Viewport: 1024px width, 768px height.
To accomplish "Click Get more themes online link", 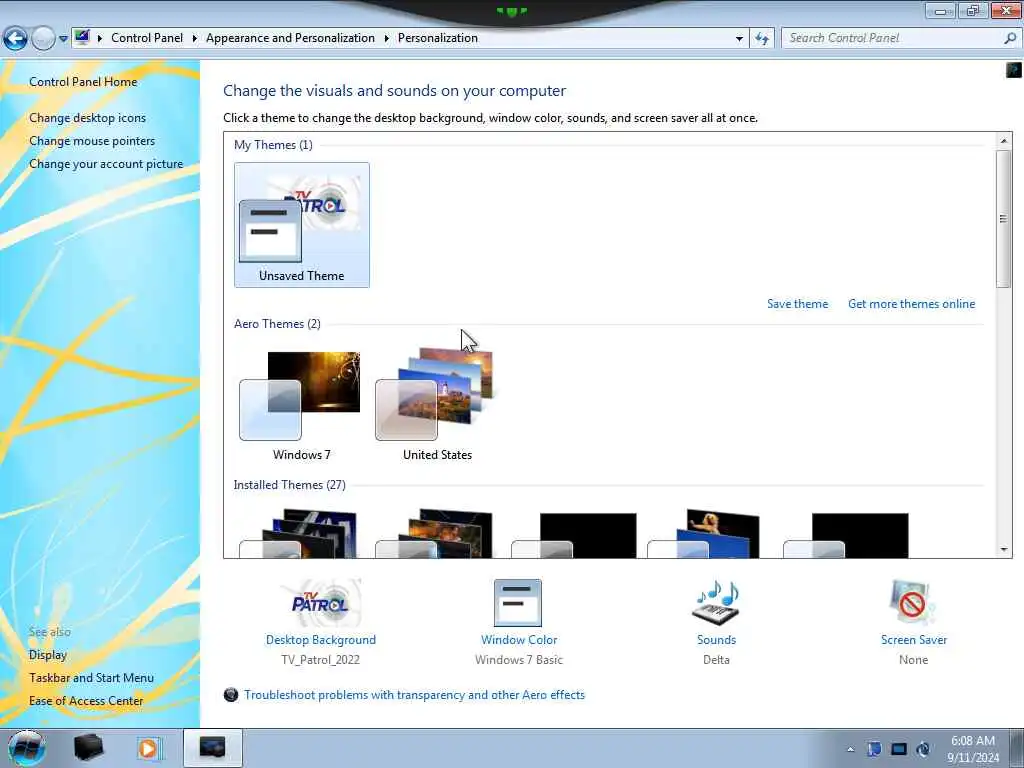I will [911, 304].
